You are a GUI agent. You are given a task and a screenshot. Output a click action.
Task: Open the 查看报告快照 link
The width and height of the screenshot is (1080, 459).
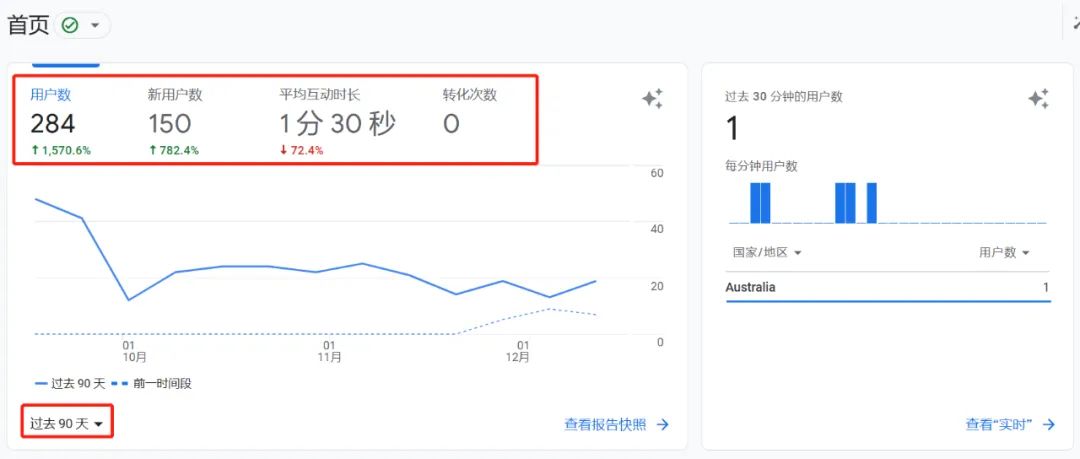(x=605, y=425)
